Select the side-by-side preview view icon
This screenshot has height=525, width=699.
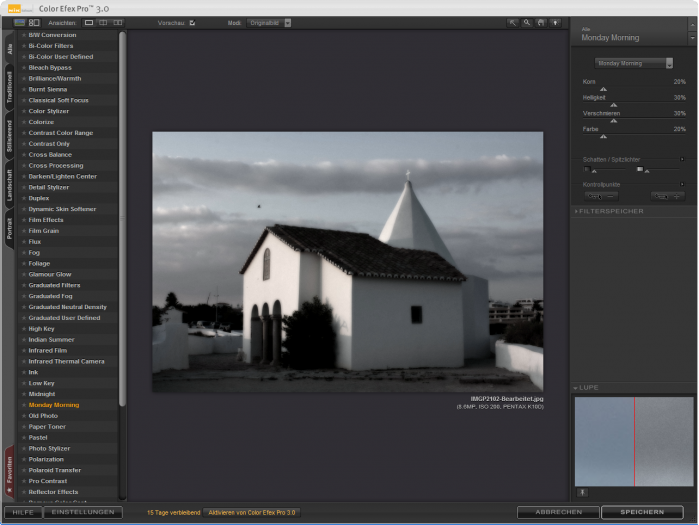[118, 22]
